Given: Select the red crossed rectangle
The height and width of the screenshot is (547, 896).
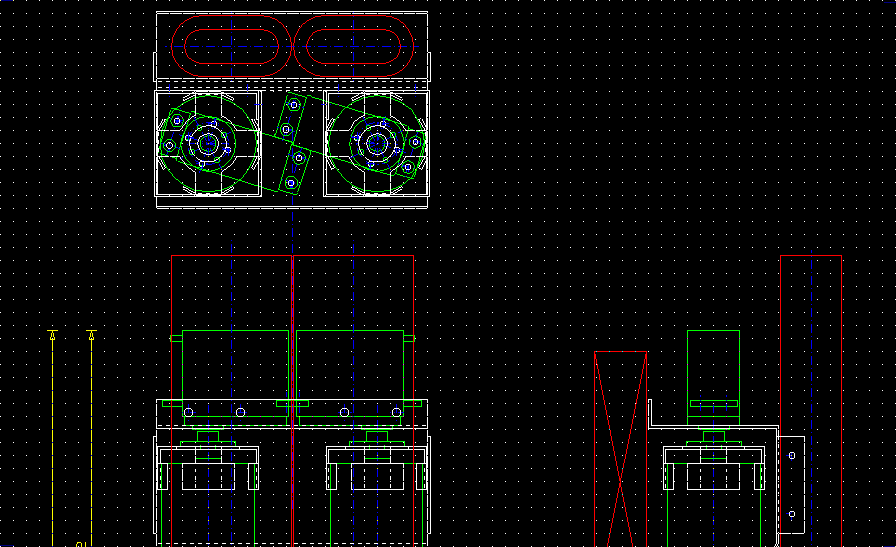Looking at the screenshot, I should (621, 449).
